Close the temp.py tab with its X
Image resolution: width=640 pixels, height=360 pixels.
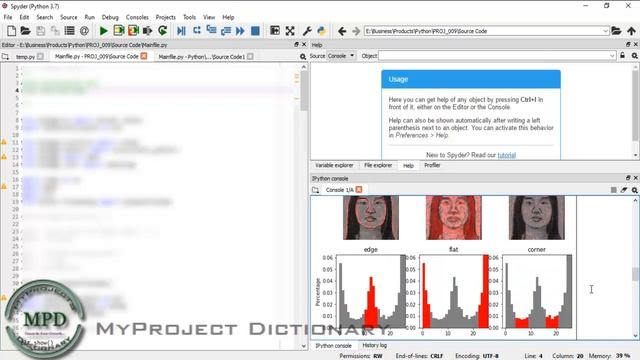click(x=40, y=57)
